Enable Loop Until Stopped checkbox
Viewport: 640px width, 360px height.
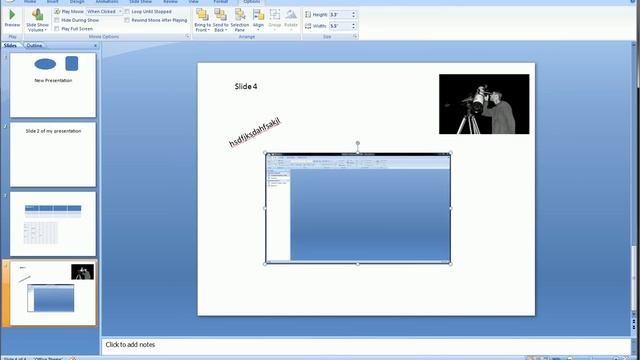click(x=127, y=11)
